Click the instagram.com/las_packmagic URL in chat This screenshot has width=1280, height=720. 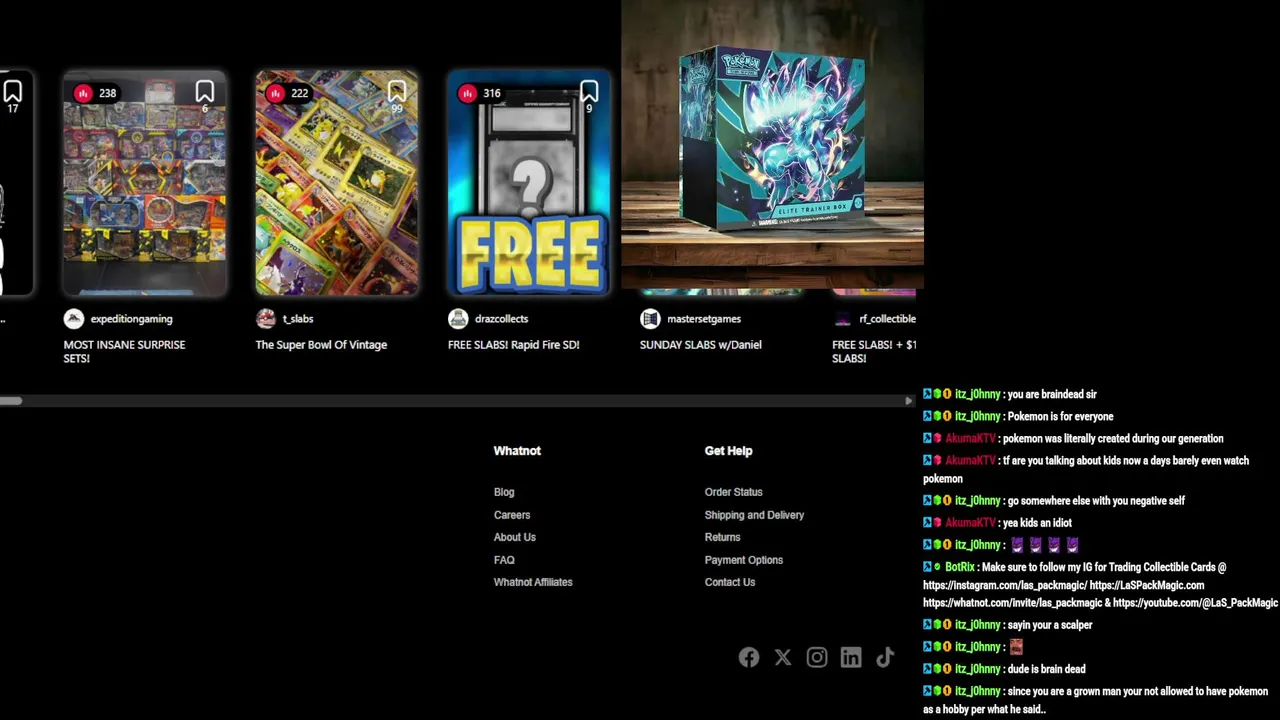[1004, 585]
